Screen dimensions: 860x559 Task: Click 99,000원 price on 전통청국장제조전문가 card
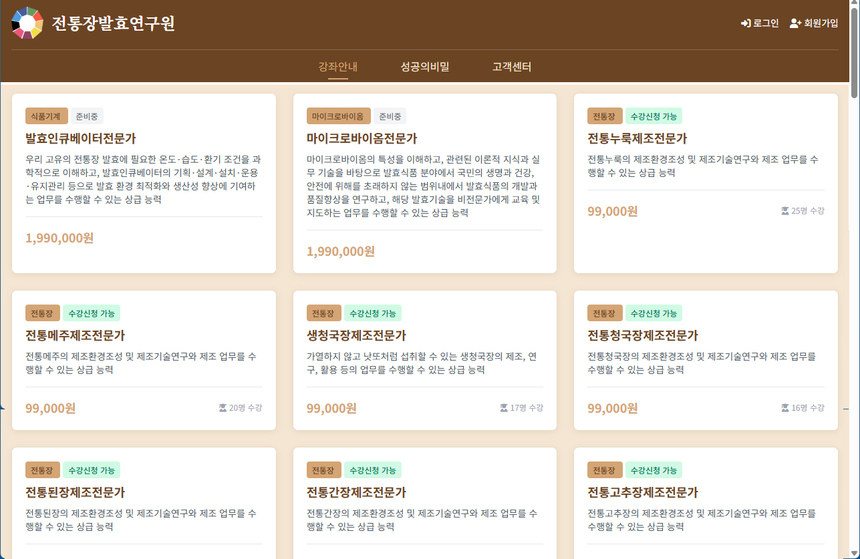pos(612,408)
